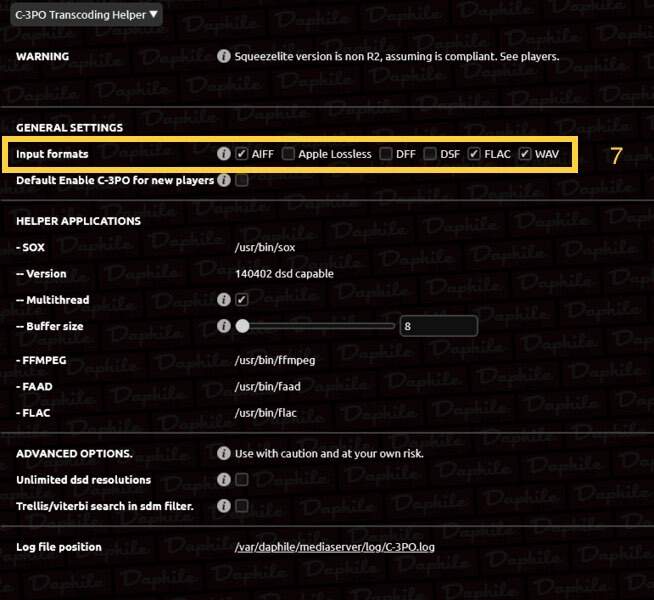Uncheck the AIFF input format
Viewport: 654px width, 600px height.
tap(242, 154)
